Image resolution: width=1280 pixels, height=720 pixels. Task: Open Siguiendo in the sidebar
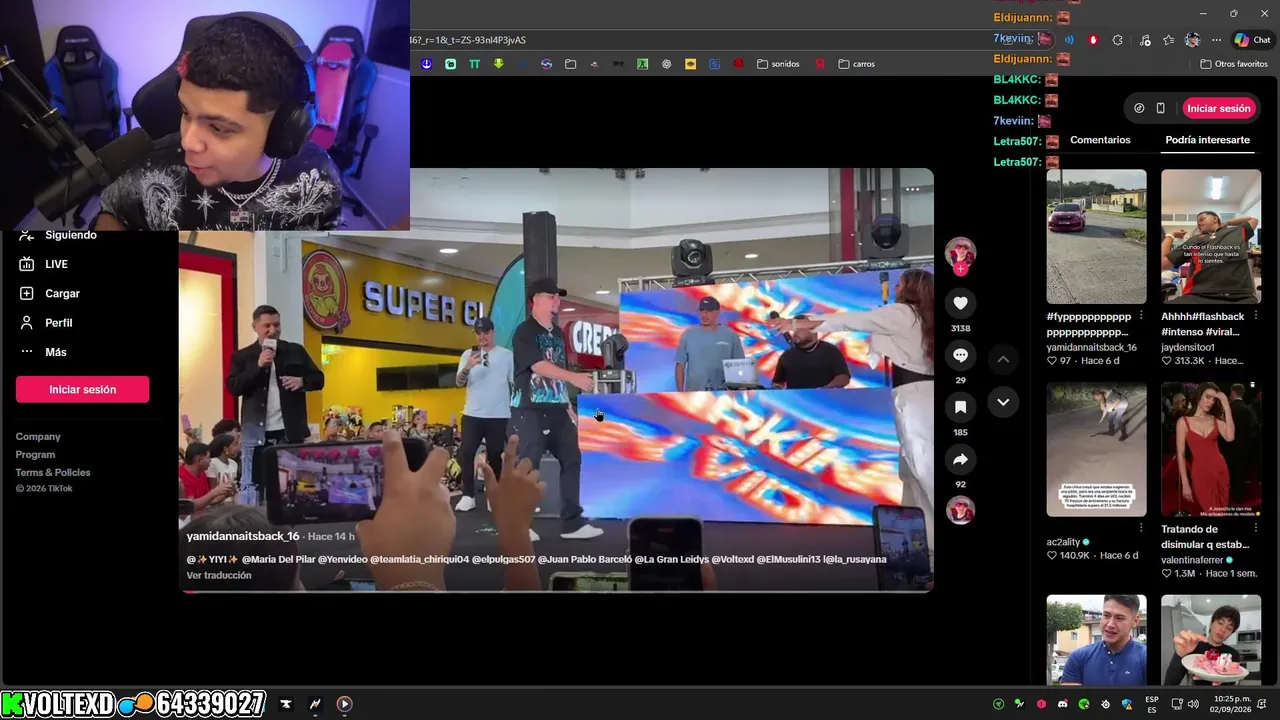(70, 235)
